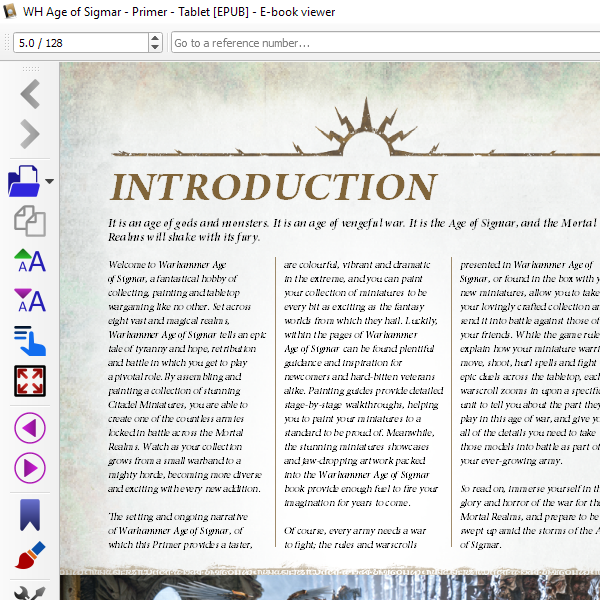Click the artwork image at the page bottom
Screen dimensions: 600x600
click(x=330, y=587)
